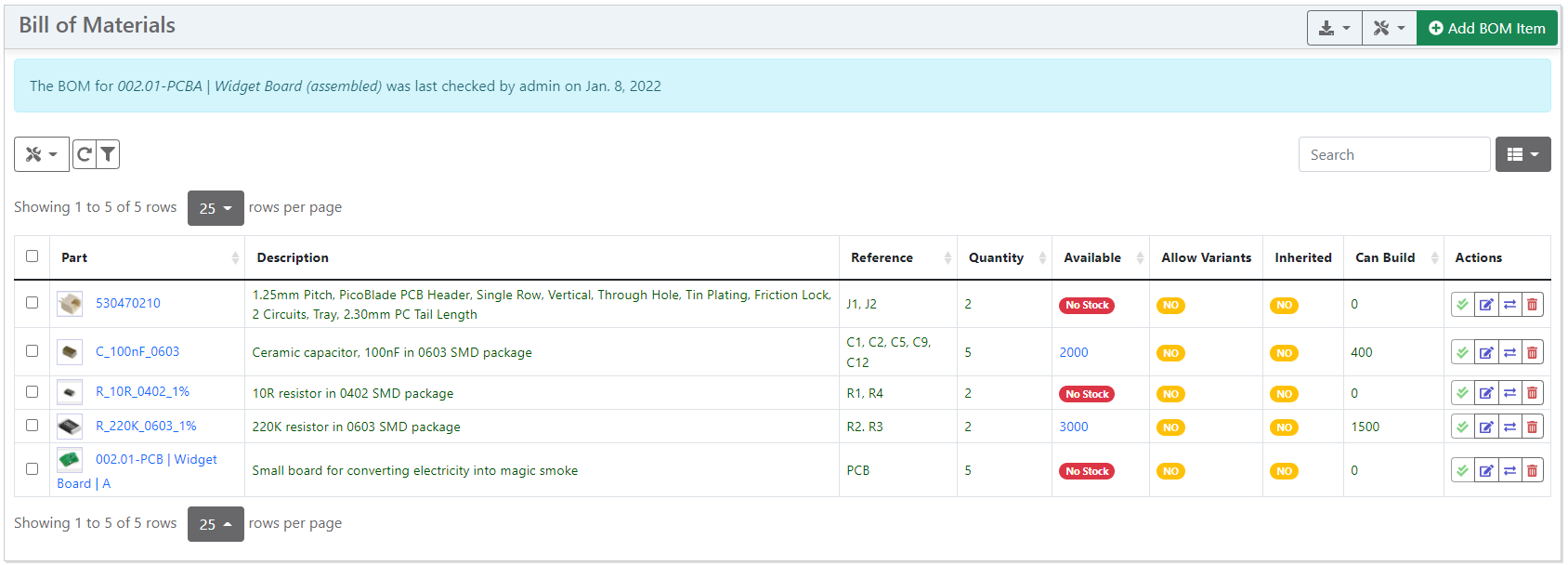Click the Add BOM Item button
This screenshot has height=565, width=1568.
[1487, 29]
